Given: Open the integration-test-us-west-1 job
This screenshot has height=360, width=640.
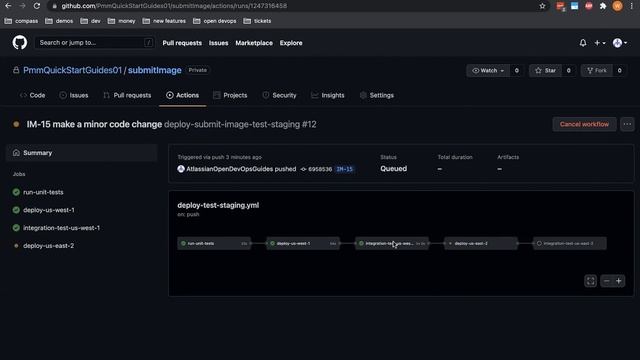Looking at the screenshot, I should coord(61,228).
